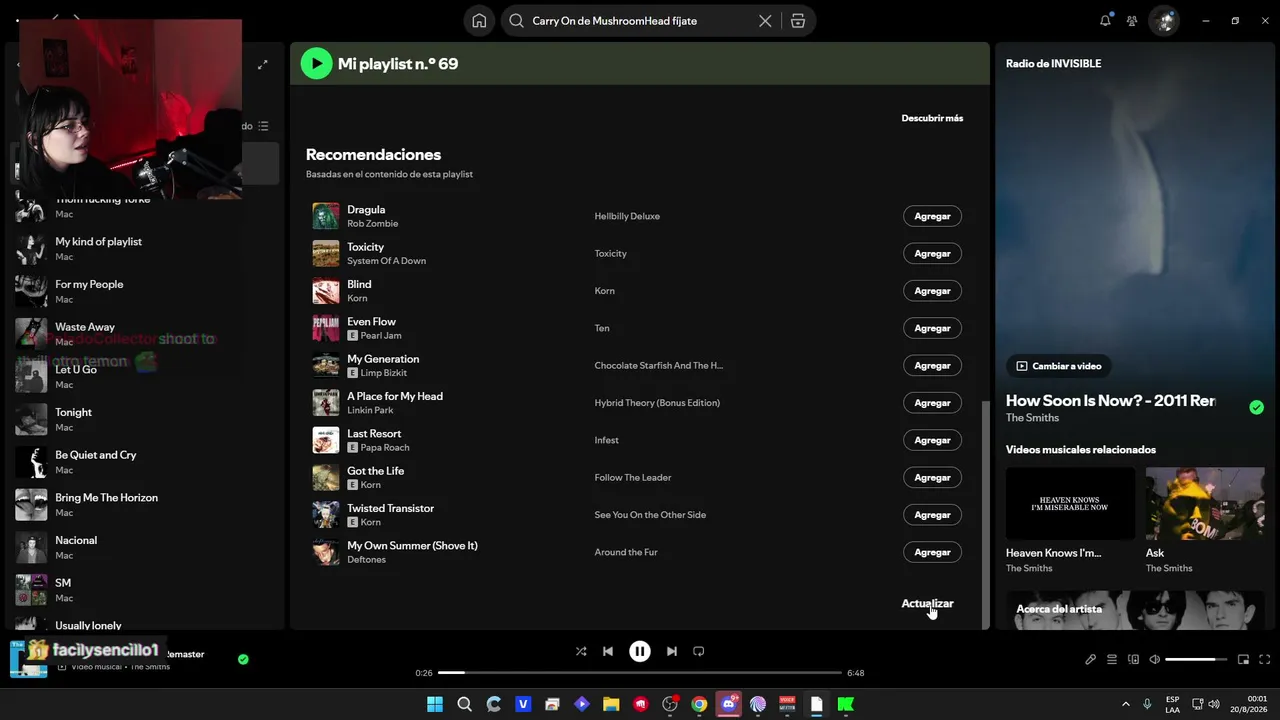1280x720 pixels.
Task: Clear the search text with the X
Action: pos(765,21)
